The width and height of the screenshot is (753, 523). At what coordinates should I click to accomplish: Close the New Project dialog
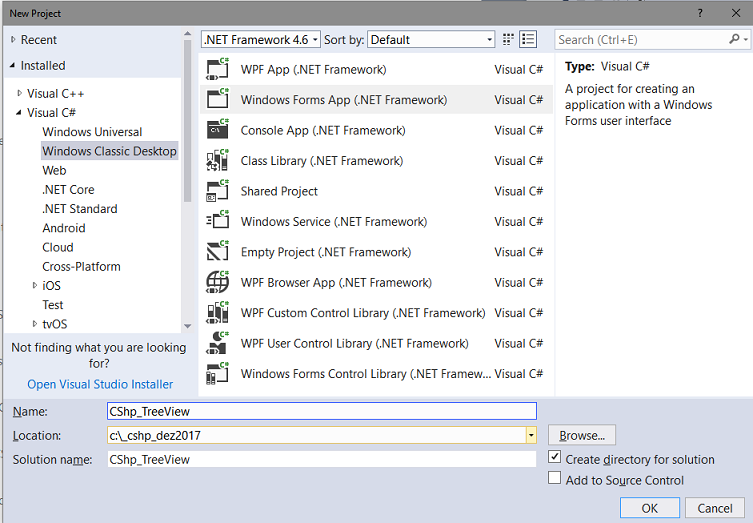coord(736,13)
